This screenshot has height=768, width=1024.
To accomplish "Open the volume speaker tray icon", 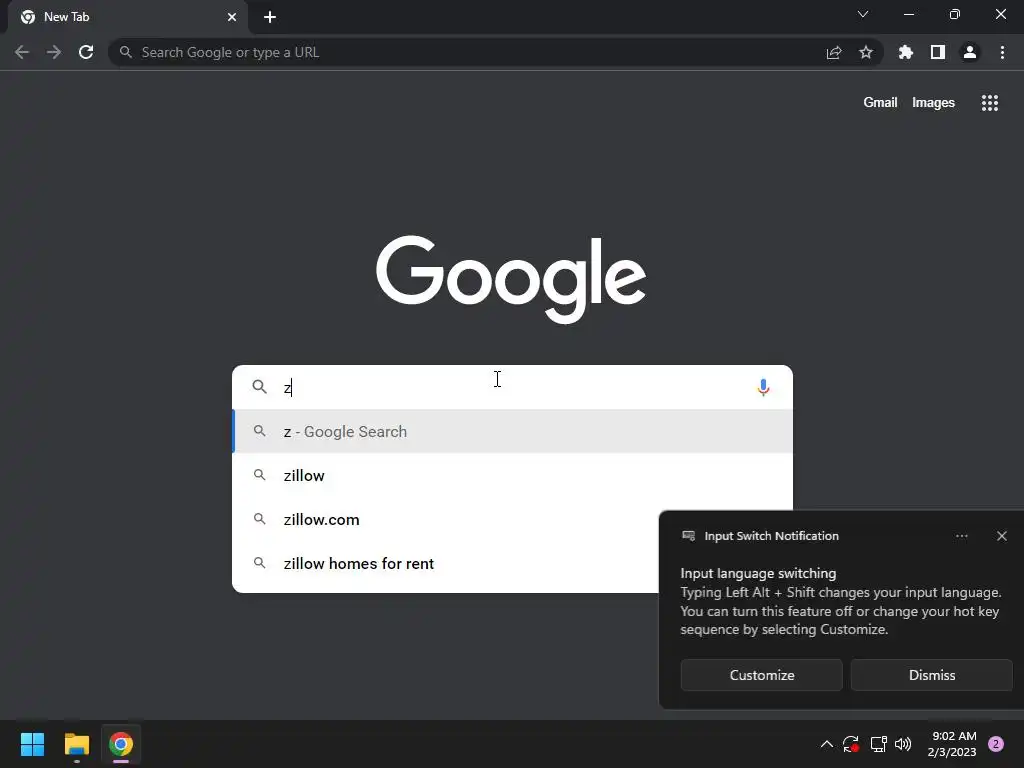I will (903, 744).
